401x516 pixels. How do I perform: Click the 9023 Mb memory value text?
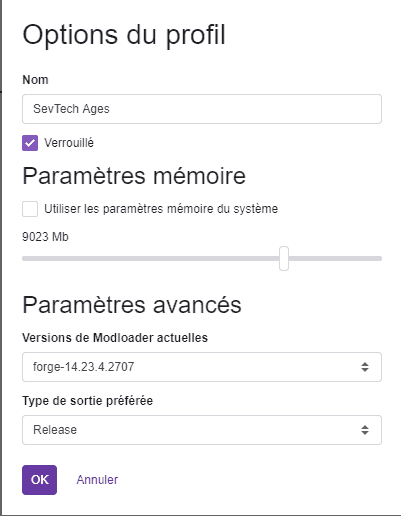(45, 237)
